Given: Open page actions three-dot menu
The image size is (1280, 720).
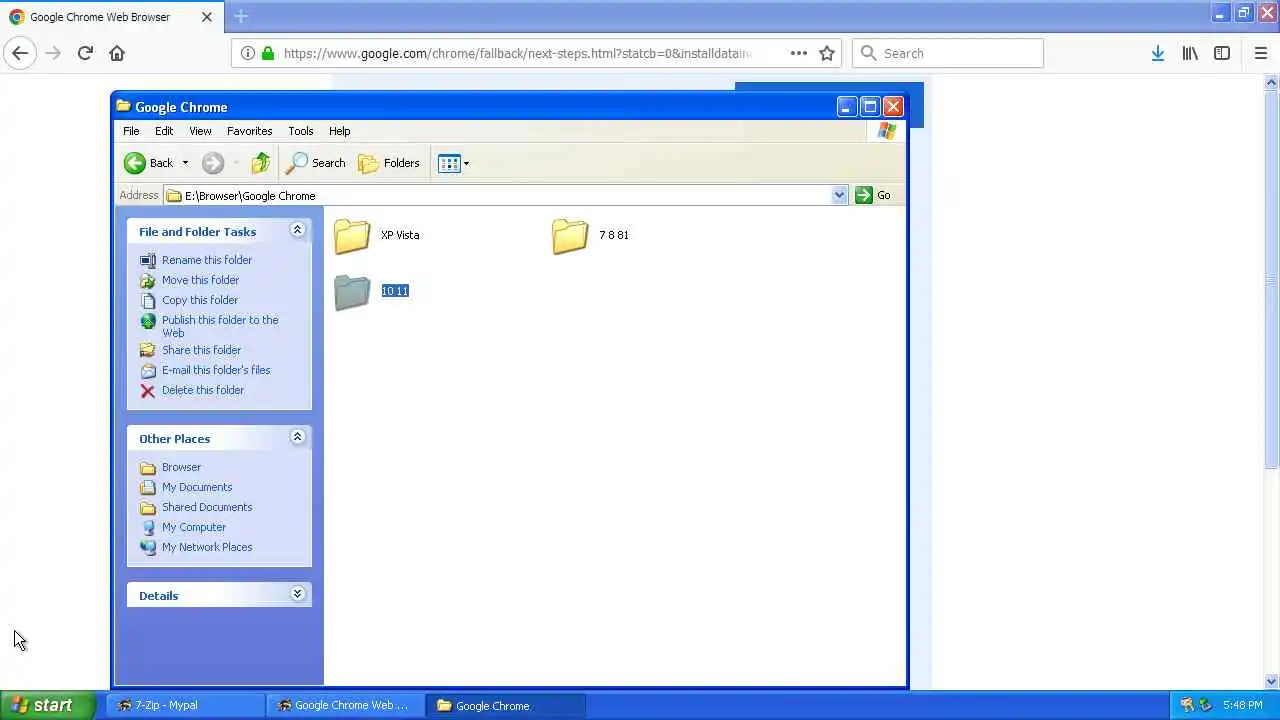Looking at the screenshot, I should (799, 53).
